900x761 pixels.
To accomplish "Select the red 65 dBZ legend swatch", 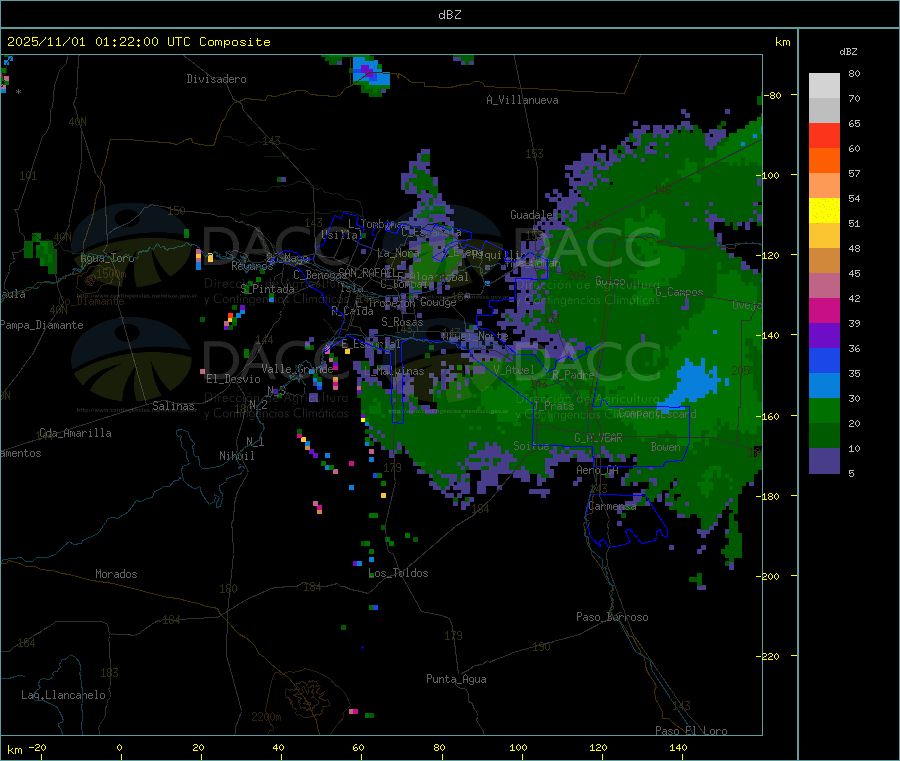I will 824,135.
